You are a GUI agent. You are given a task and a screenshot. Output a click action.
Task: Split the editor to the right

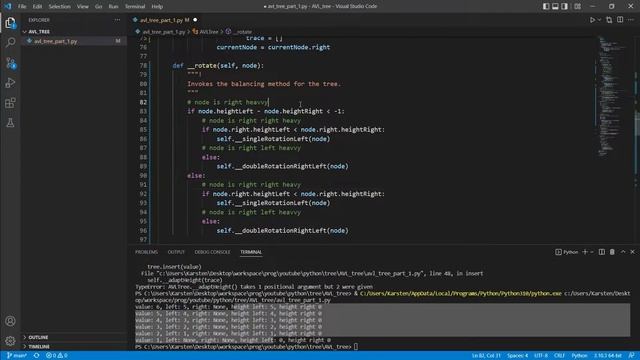click(x=620, y=20)
